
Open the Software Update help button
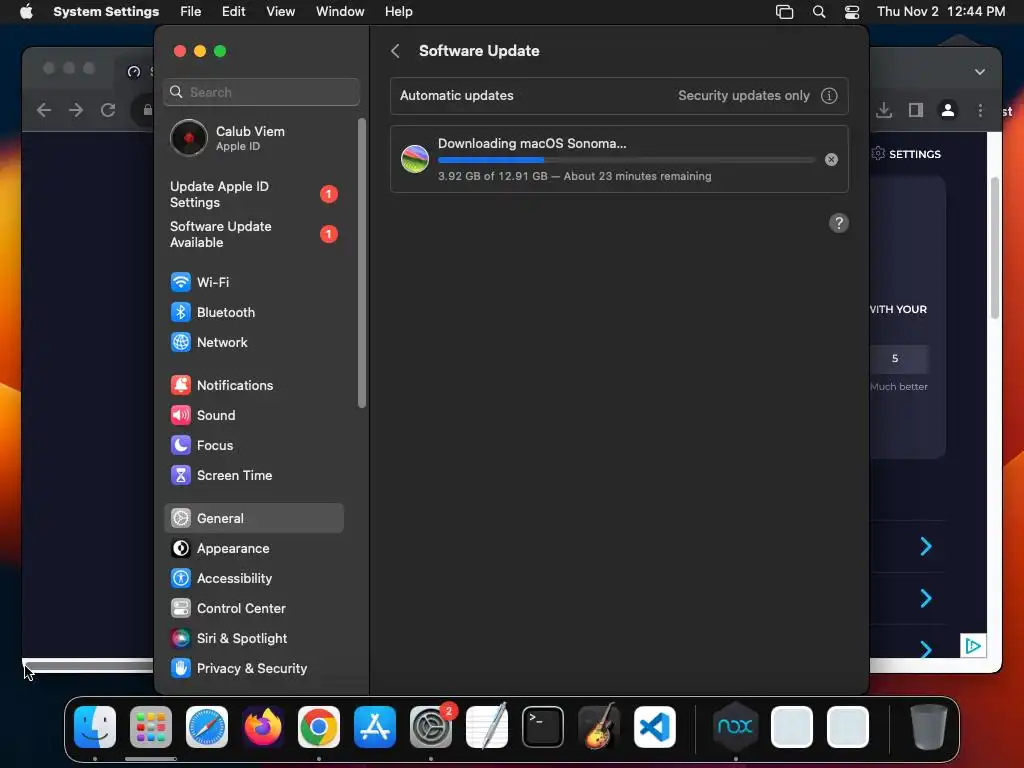click(839, 223)
